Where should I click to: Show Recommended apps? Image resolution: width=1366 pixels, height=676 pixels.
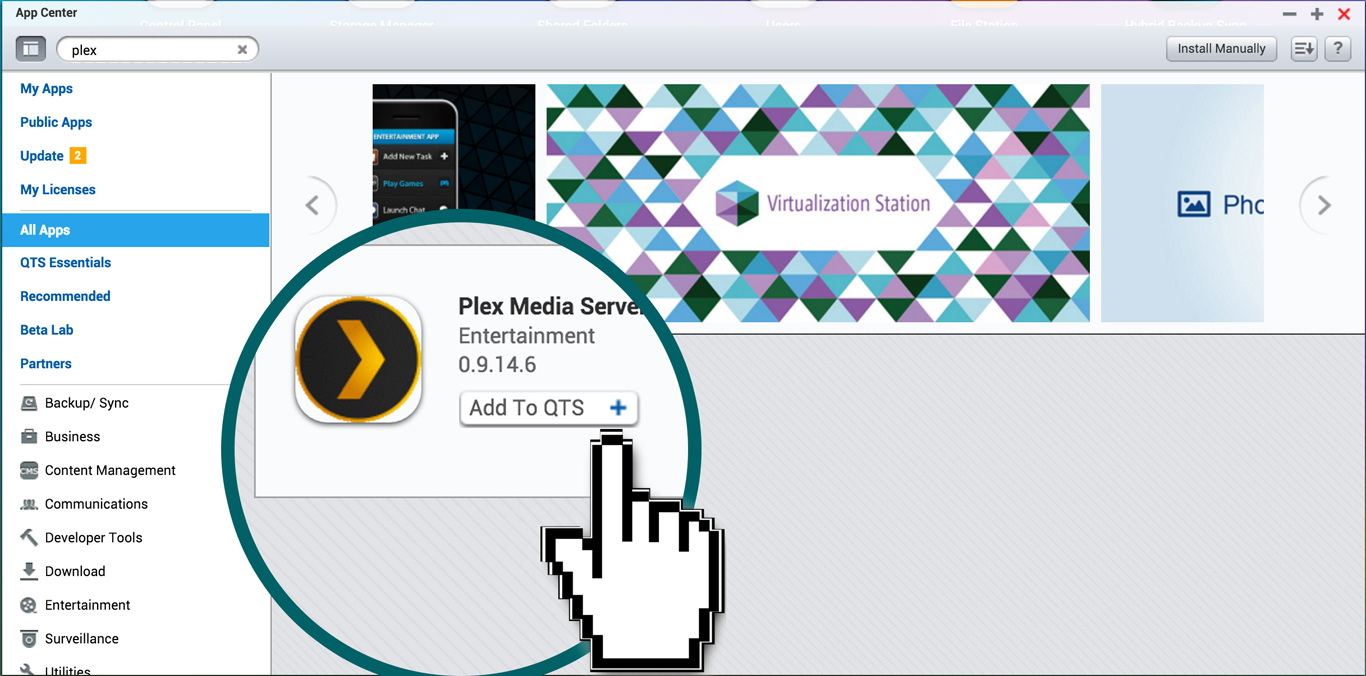pyautogui.click(x=65, y=296)
